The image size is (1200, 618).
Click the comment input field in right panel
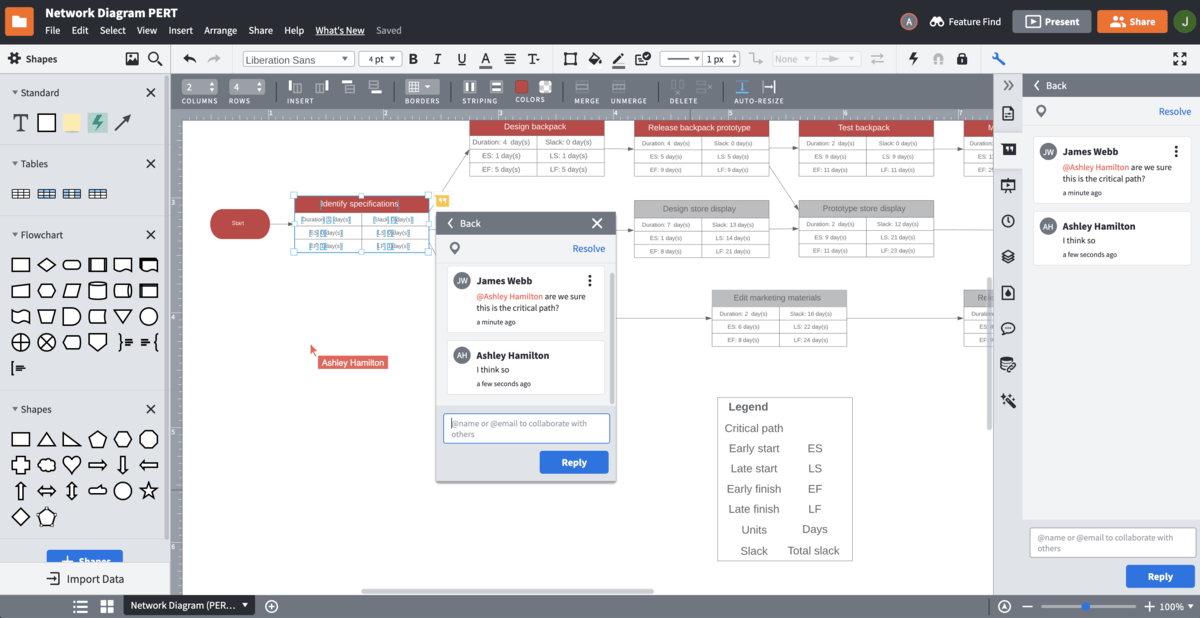pyautogui.click(x=1112, y=542)
